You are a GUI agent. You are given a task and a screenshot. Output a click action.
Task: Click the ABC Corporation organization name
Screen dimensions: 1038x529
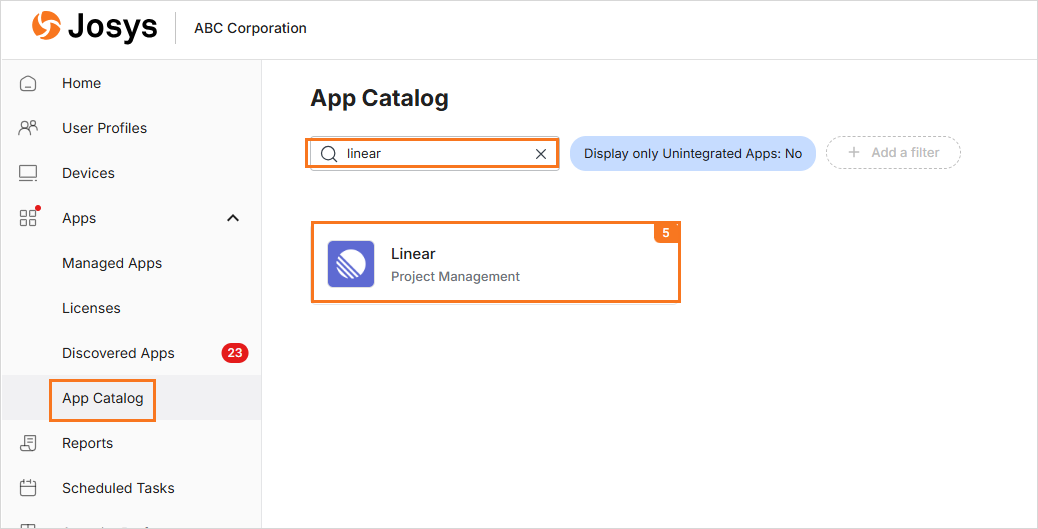(x=250, y=28)
